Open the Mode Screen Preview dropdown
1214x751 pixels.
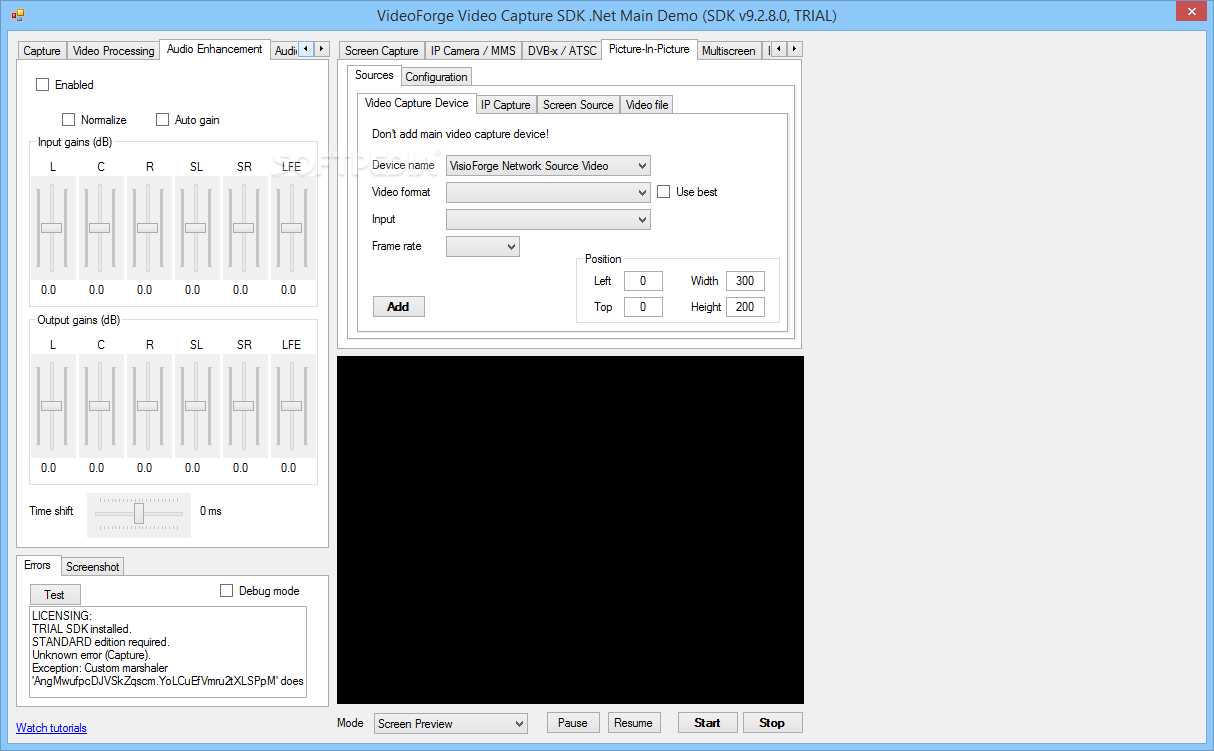tap(451, 723)
